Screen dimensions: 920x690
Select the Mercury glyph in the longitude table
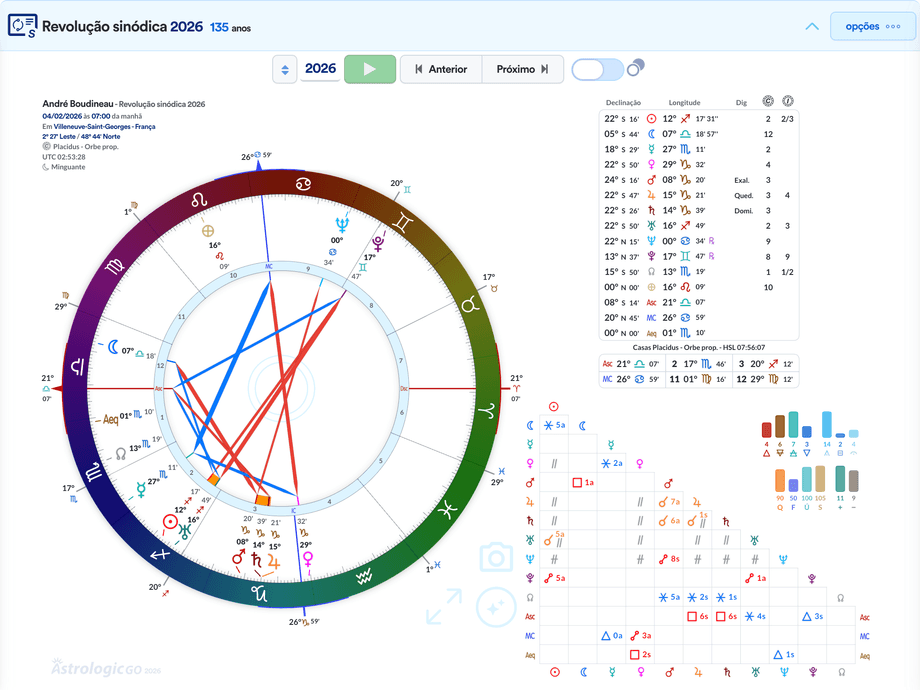(x=651, y=149)
